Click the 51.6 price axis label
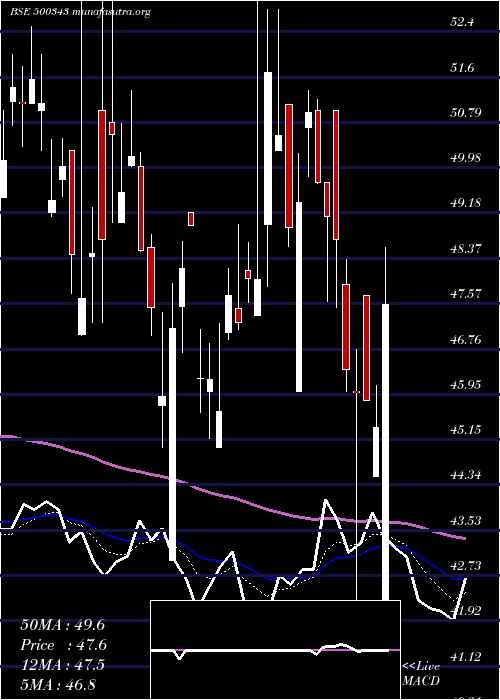 point(462,68)
